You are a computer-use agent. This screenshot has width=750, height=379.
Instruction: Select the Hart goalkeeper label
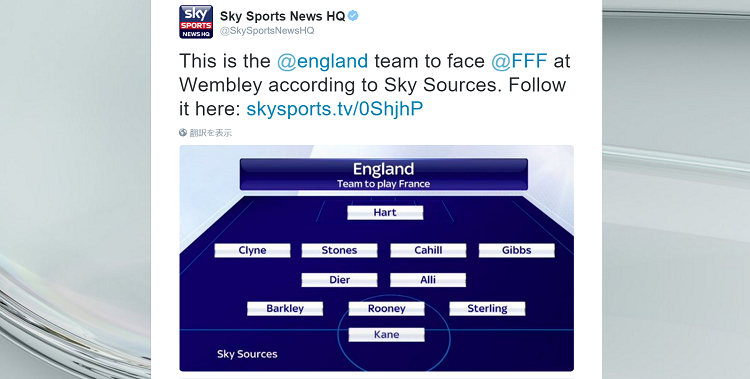point(385,212)
